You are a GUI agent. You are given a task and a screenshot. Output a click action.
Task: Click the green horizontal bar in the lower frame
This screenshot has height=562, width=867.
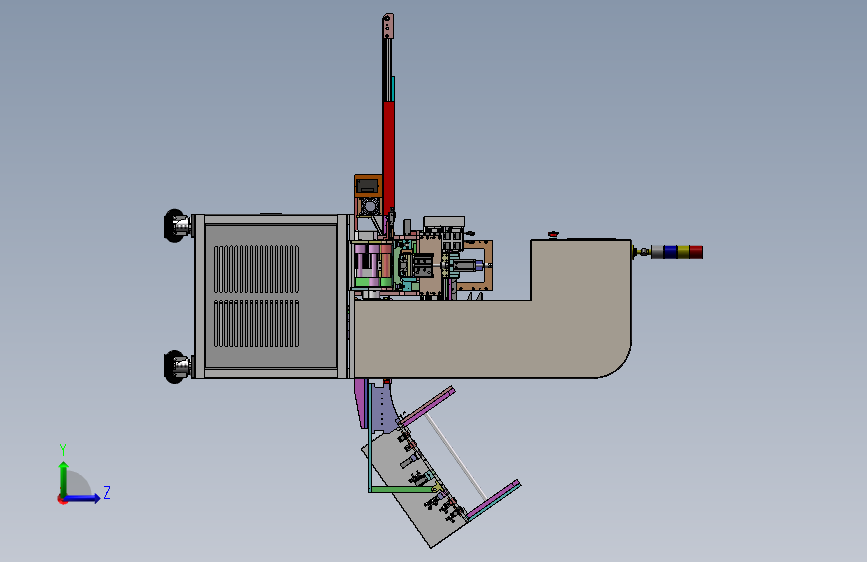[404, 489]
